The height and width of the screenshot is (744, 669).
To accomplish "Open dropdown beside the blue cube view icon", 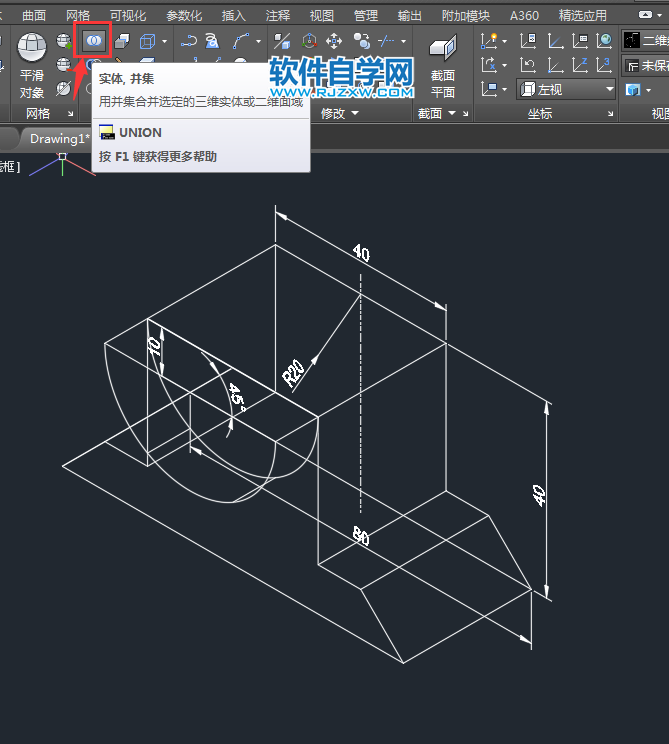I will (x=649, y=90).
